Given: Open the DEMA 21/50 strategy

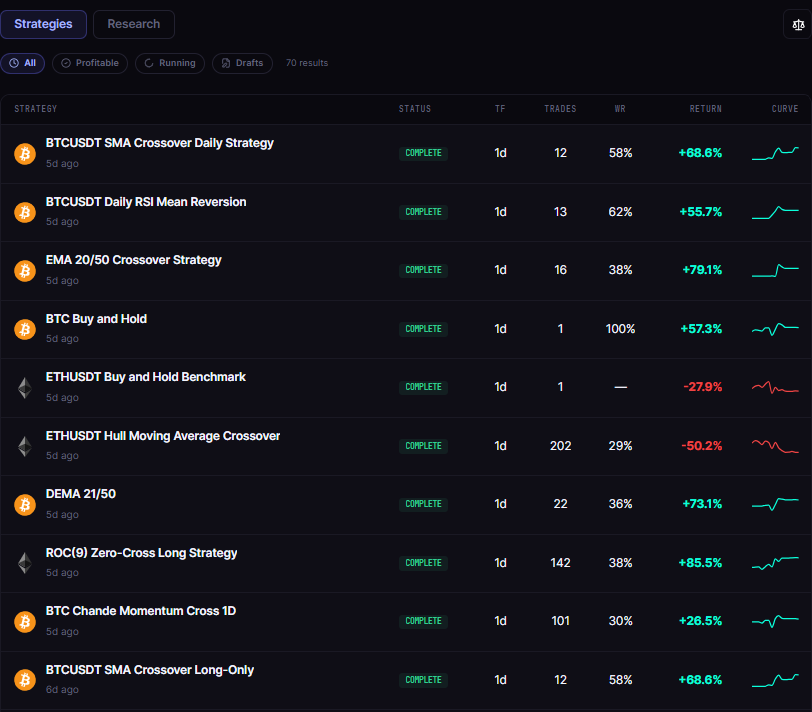Looking at the screenshot, I should [x=81, y=494].
